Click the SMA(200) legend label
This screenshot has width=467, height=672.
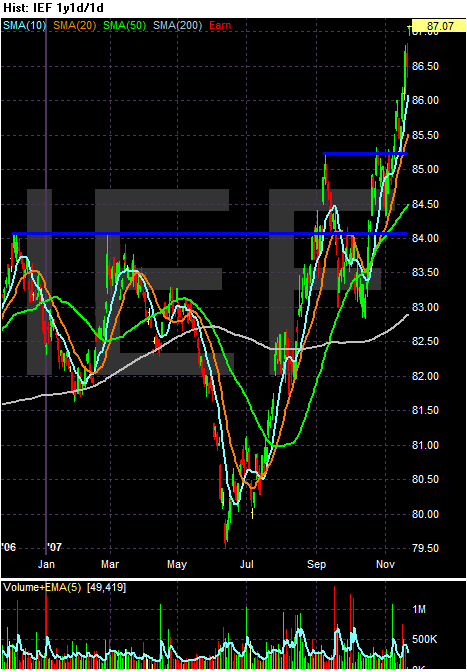[x=177, y=25]
